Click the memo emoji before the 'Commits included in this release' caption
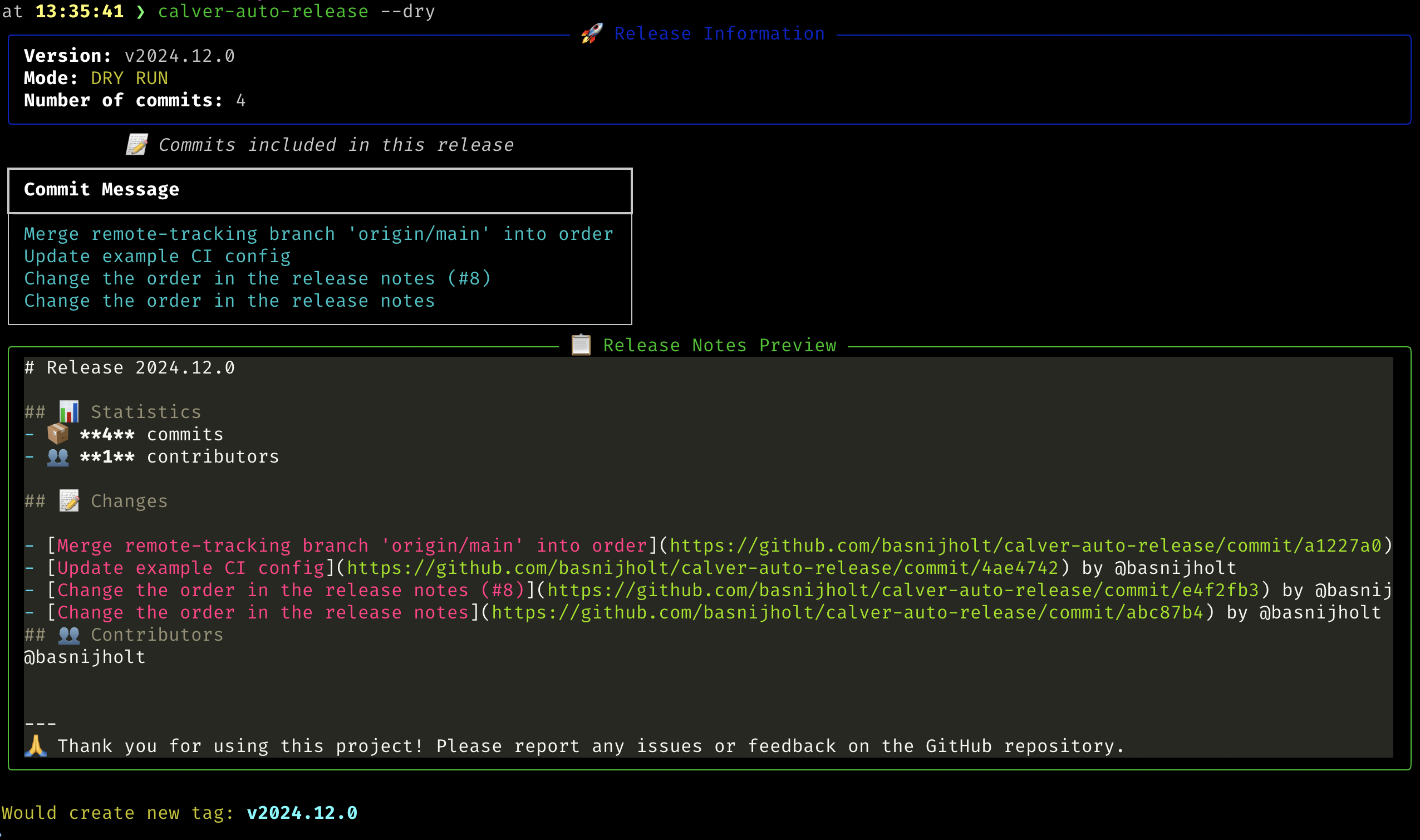Screen dimensions: 1420x840 tap(136, 145)
